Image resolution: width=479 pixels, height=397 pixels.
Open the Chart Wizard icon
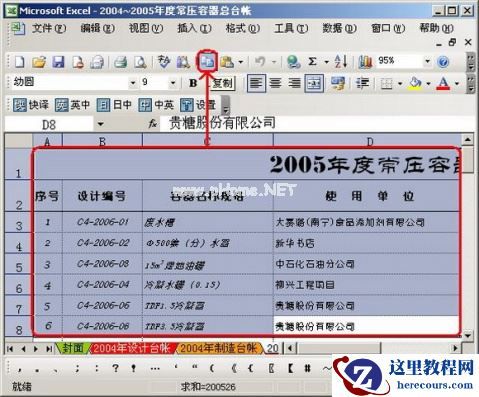pos(365,62)
